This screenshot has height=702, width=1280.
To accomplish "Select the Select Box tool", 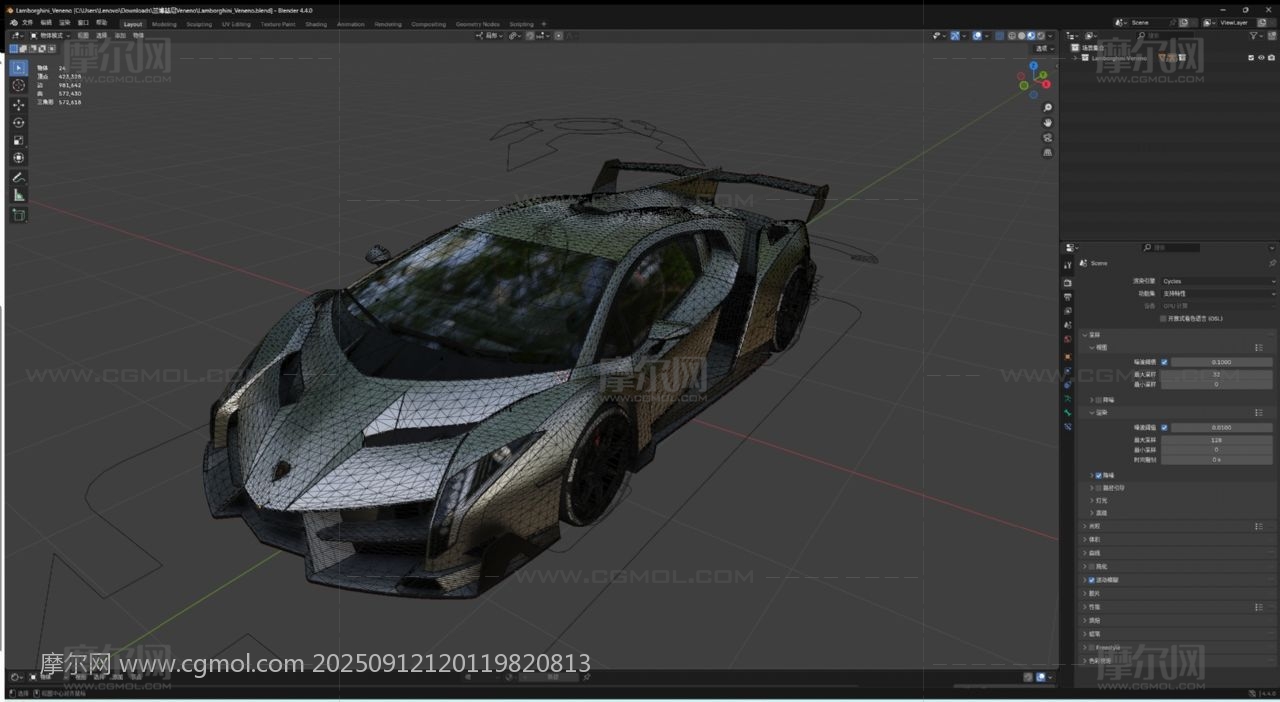I will pyautogui.click(x=18, y=68).
